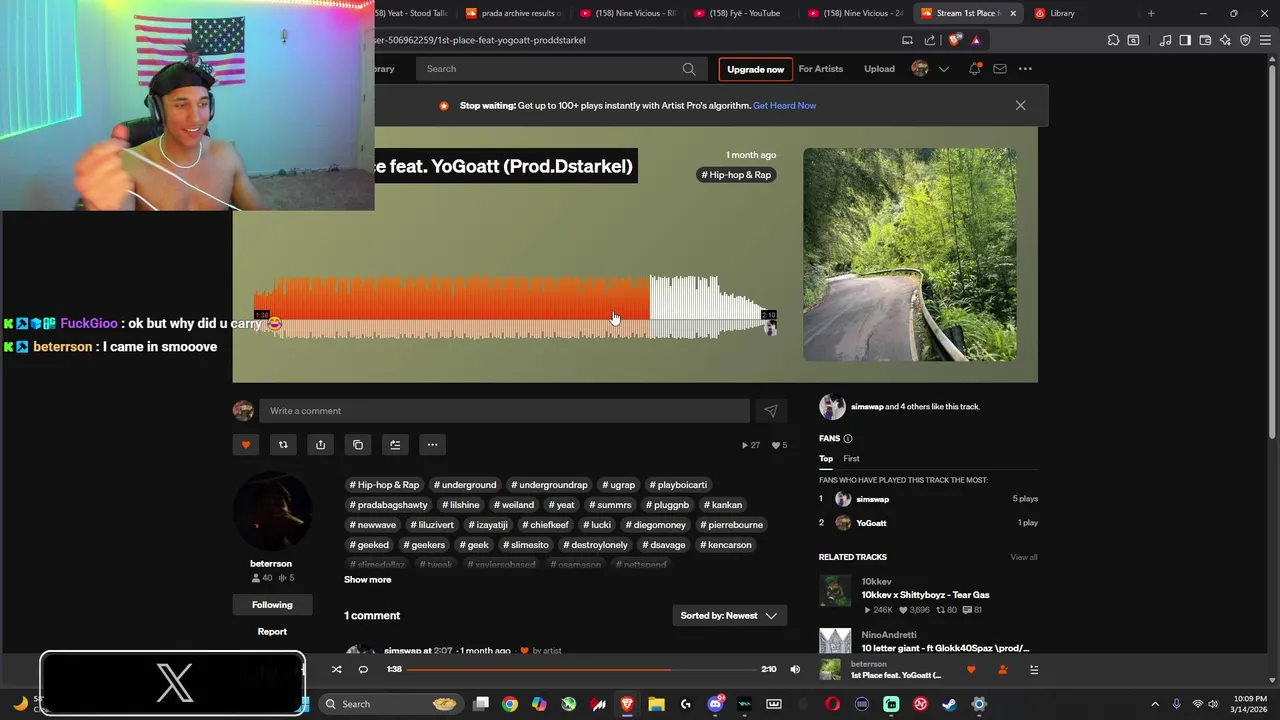Screen dimensions: 1280x720
Task: Open the Brave VPN shield icon
Action: tap(1245, 40)
